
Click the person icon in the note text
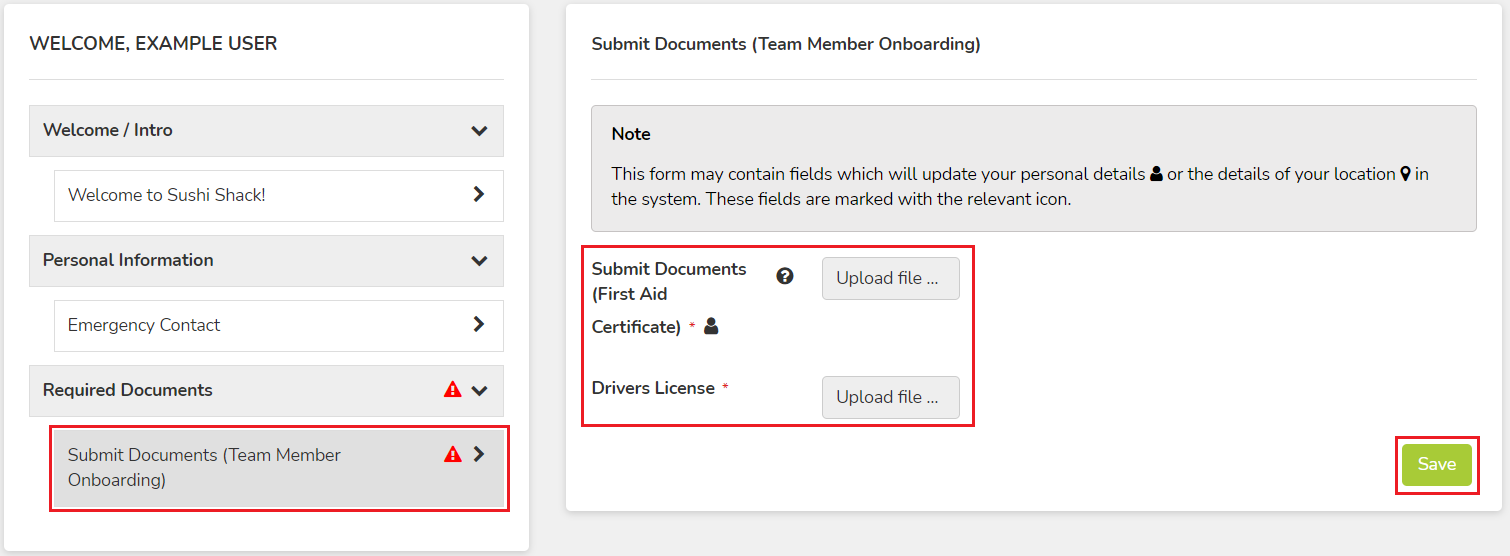click(1157, 174)
